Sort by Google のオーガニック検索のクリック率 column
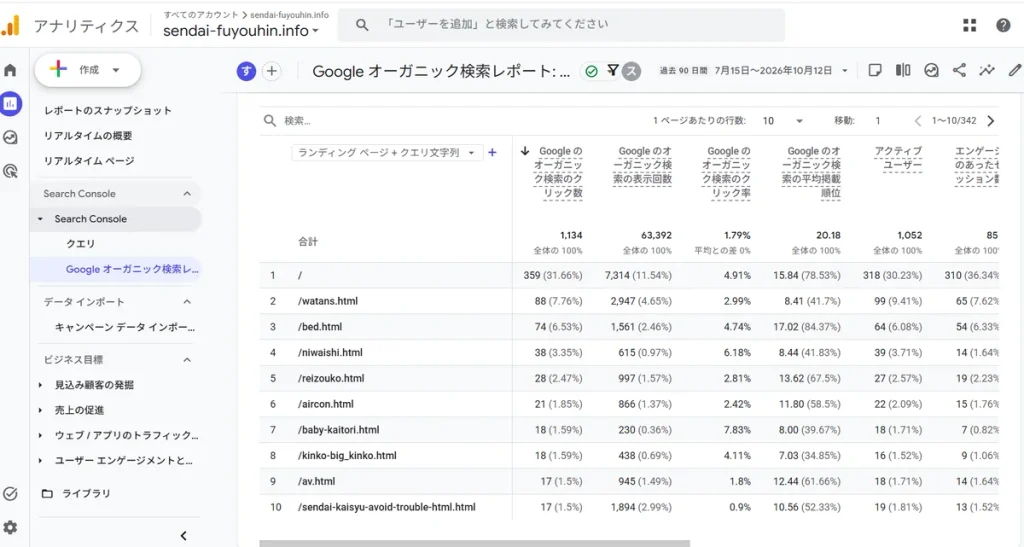Image resolution: width=1024 pixels, height=547 pixels. [x=726, y=172]
